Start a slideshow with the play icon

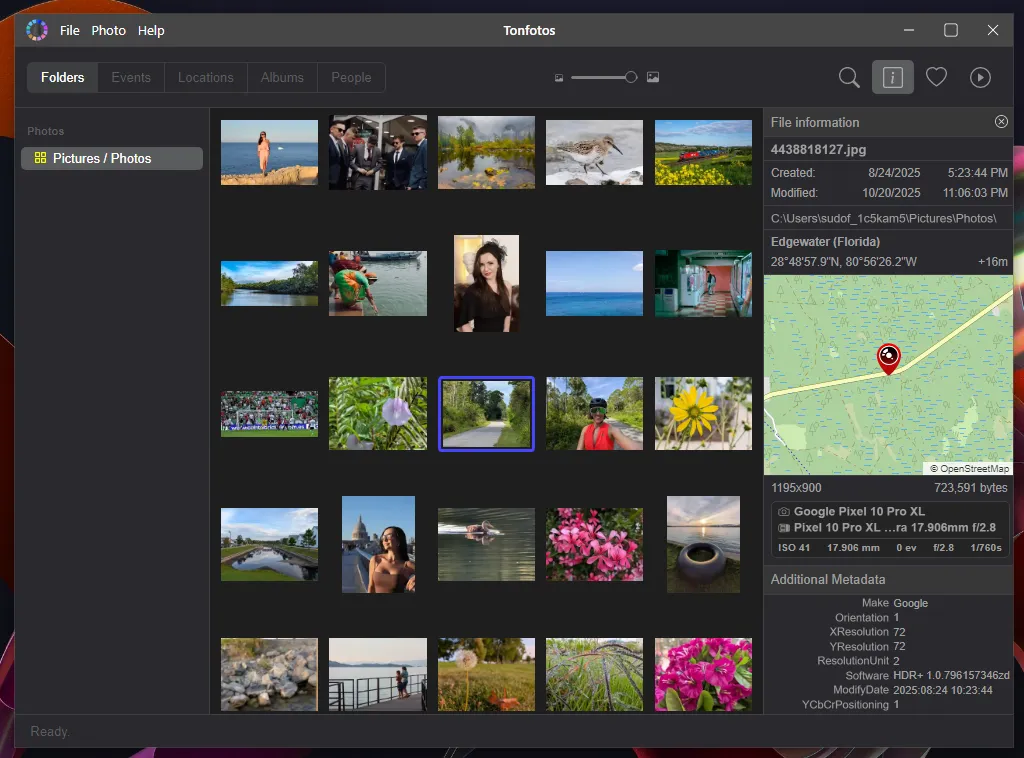point(980,77)
